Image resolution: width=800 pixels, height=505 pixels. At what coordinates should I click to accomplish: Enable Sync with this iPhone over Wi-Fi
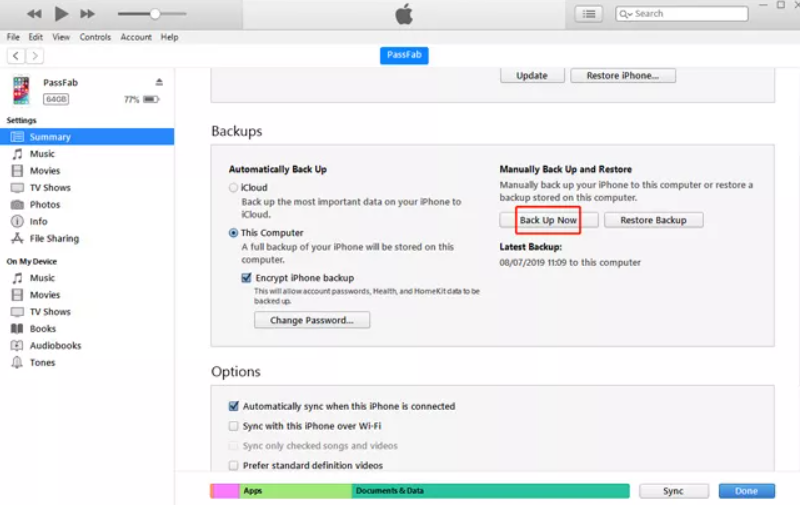pyautogui.click(x=234, y=426)
